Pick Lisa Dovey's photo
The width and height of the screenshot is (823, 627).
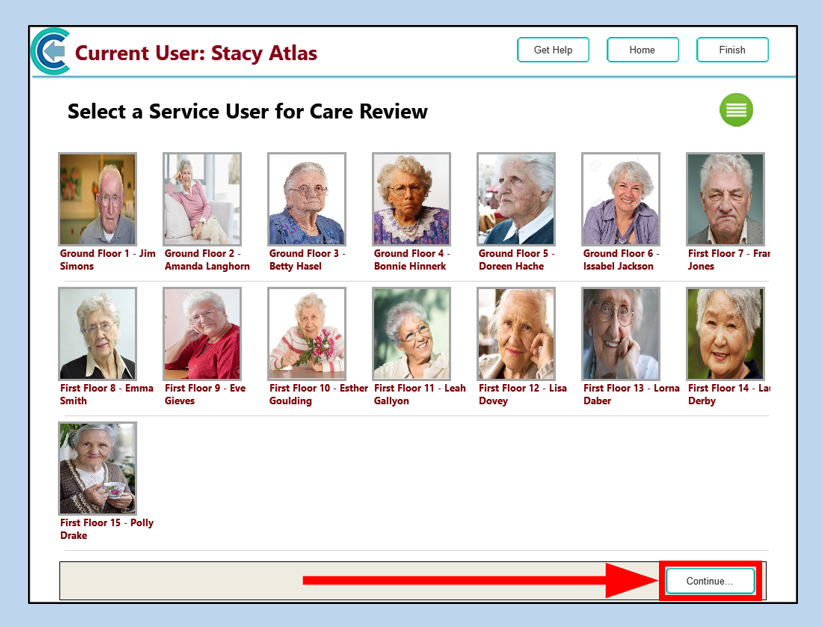pyautogui.click(x=516, y=334)
